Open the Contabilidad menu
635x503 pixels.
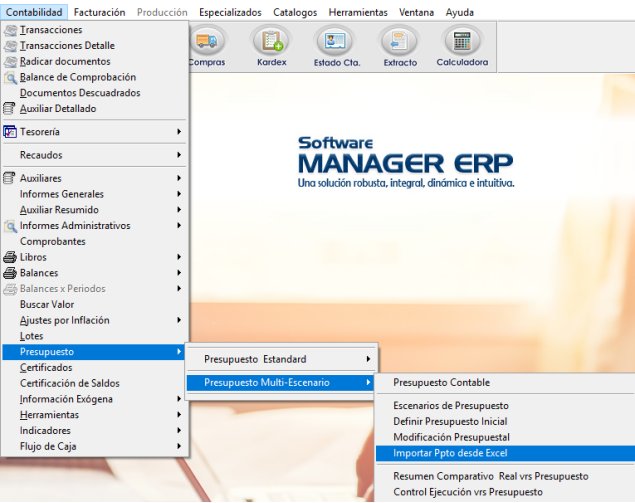[x=34, y=13]
